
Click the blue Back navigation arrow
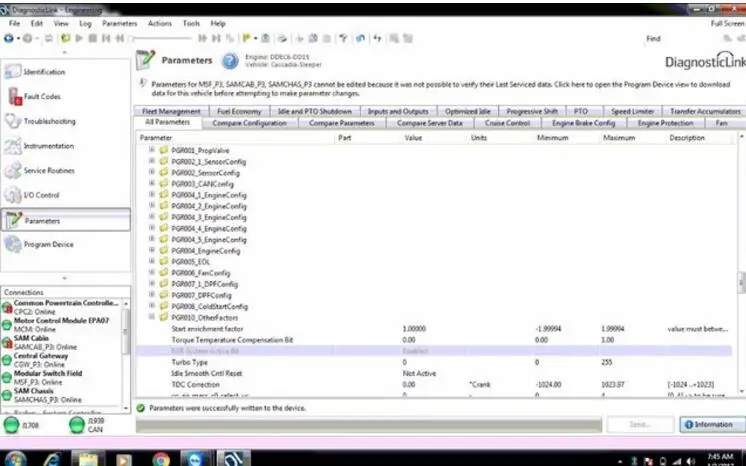click(8, 39)
